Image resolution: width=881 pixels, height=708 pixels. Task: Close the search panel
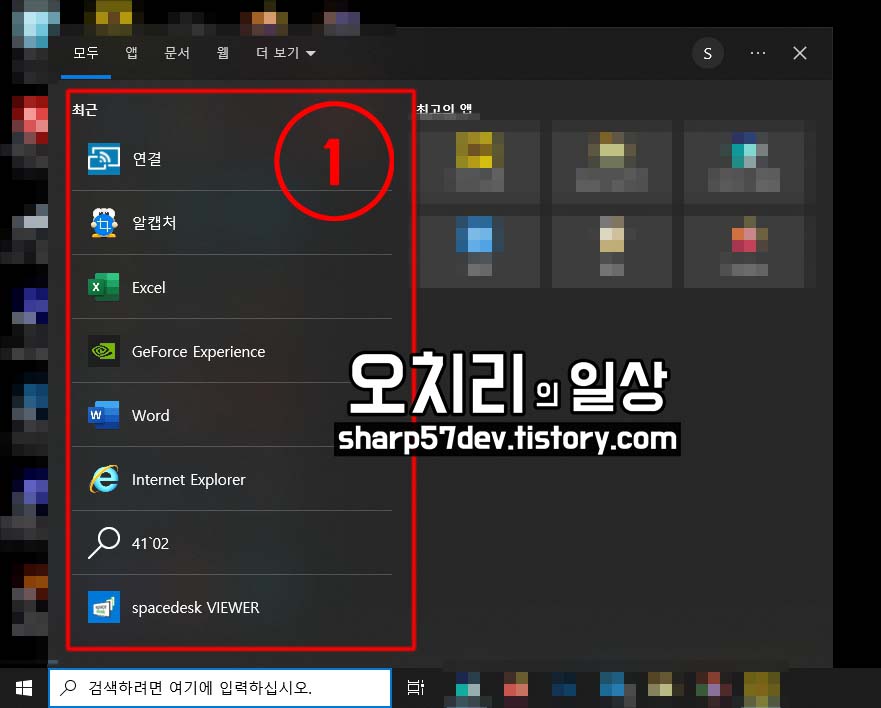pyautogui.click(x=800, y=53)
